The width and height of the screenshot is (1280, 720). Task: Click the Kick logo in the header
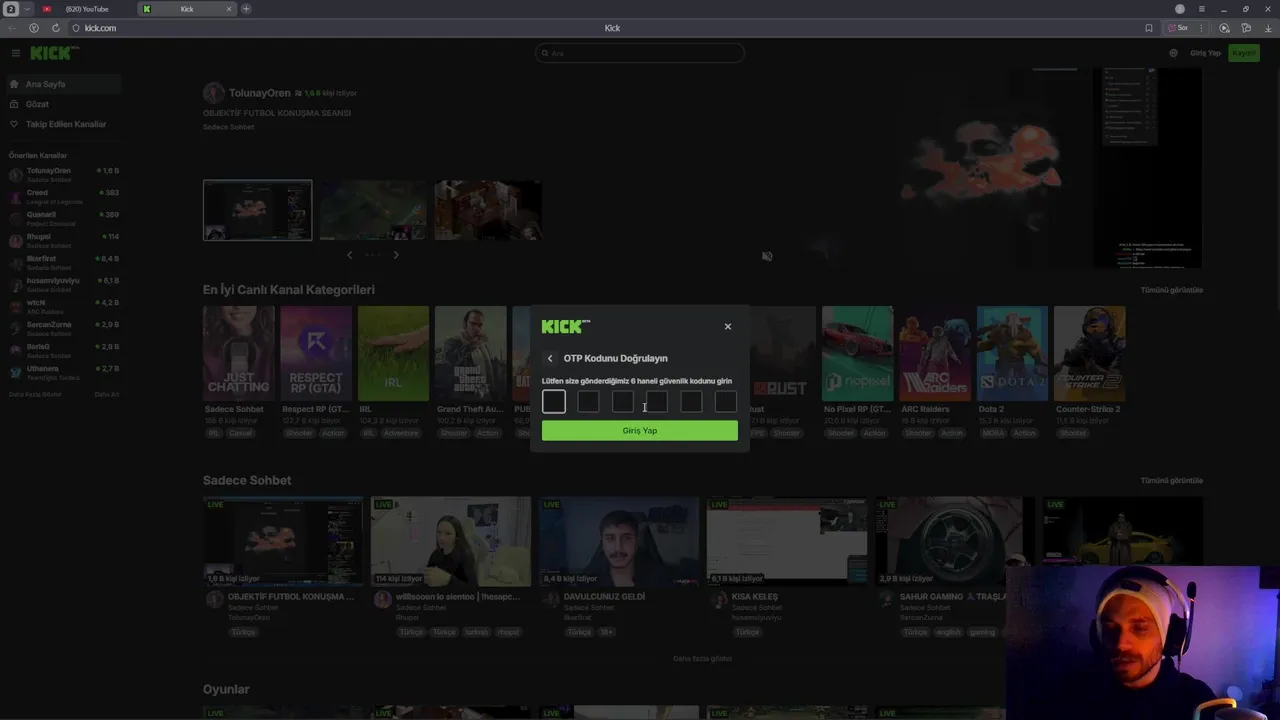click(x=54, y=53)
